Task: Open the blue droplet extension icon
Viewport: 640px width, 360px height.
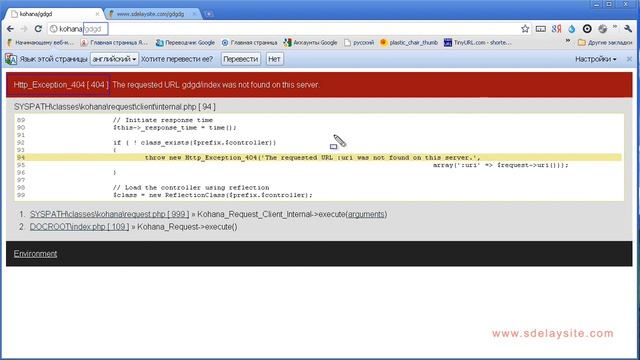Action: coord(571,29)
